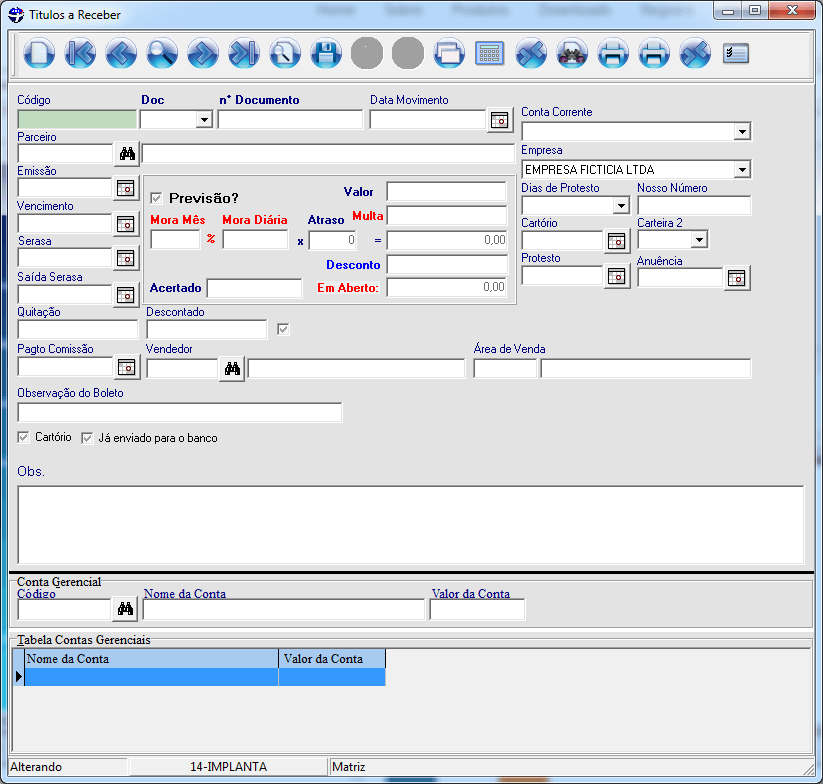
Task: Click the Matriz status bar entry
Action: 349,767
